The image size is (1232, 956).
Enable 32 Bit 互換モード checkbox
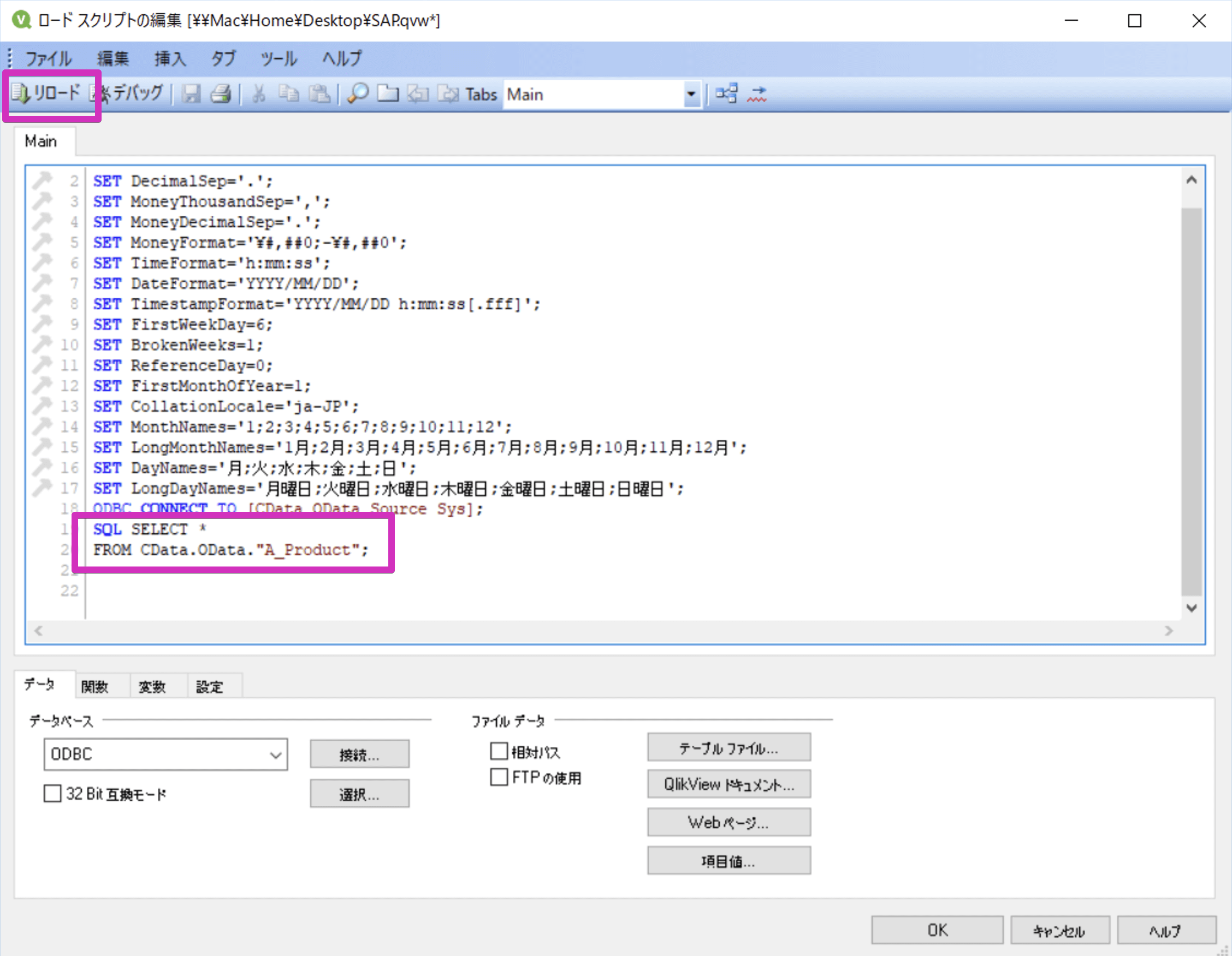(x=52, y=793)
